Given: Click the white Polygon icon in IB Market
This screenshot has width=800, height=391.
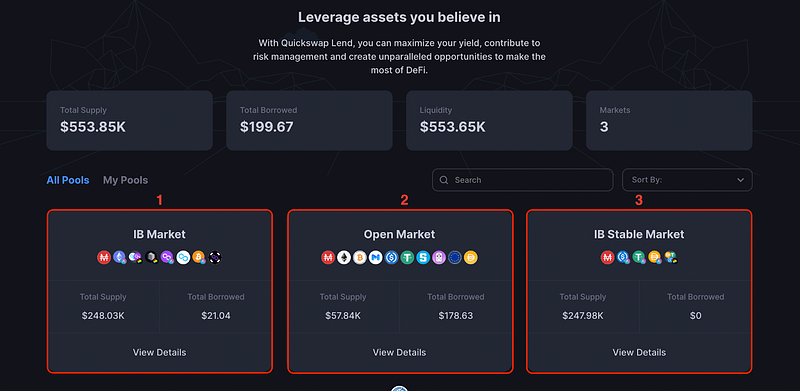Looking at the screenshot, I should tap(183, 257).
